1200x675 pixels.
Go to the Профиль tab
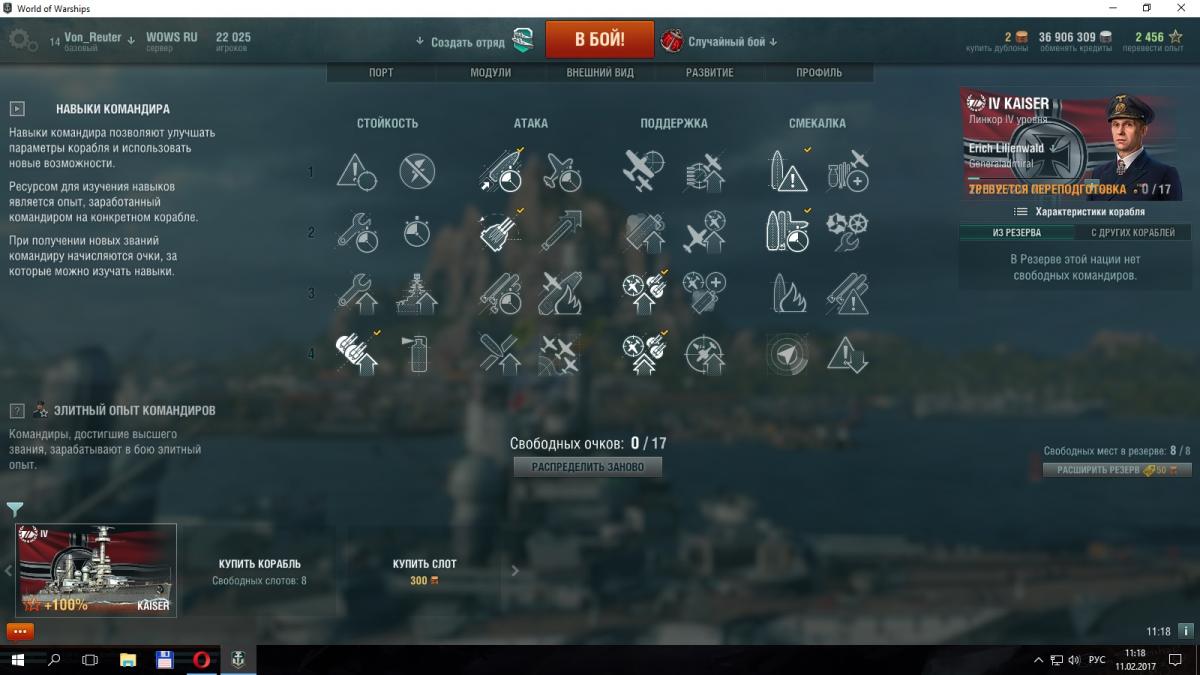819,73
